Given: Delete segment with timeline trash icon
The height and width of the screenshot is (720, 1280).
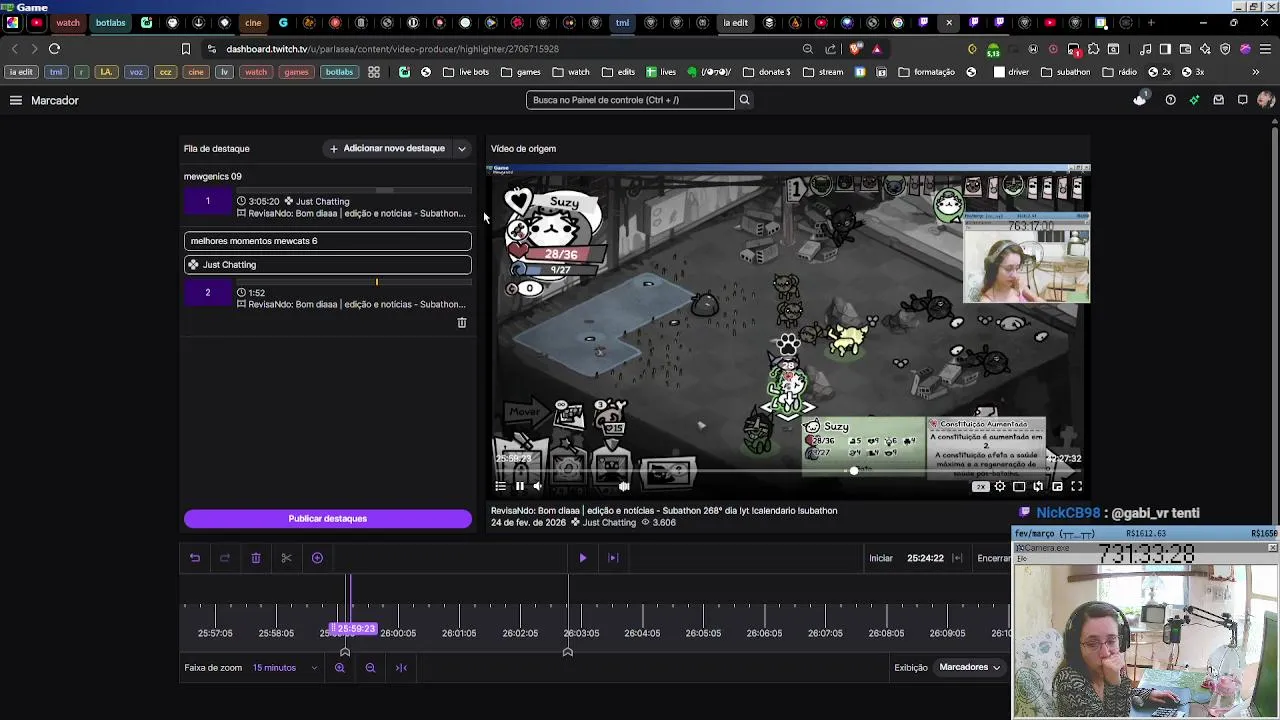Looking at the screenshot, I should pos(256,558).
